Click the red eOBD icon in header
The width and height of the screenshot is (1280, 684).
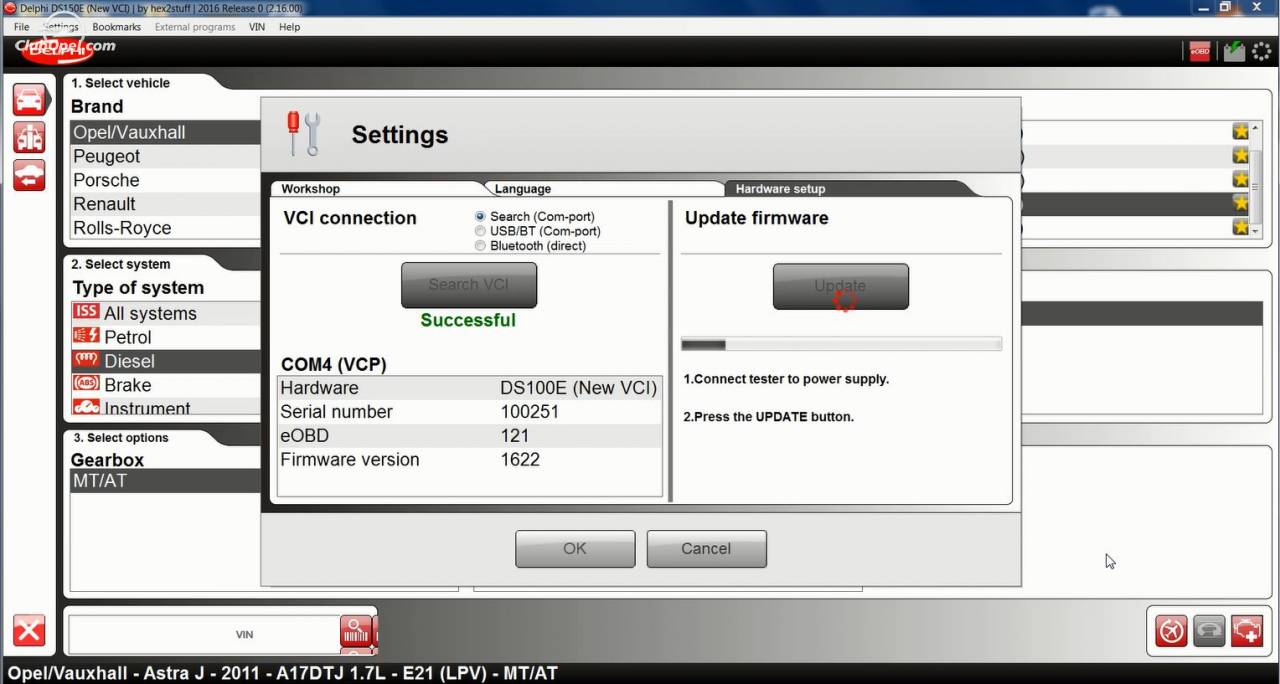[1200, 51]
